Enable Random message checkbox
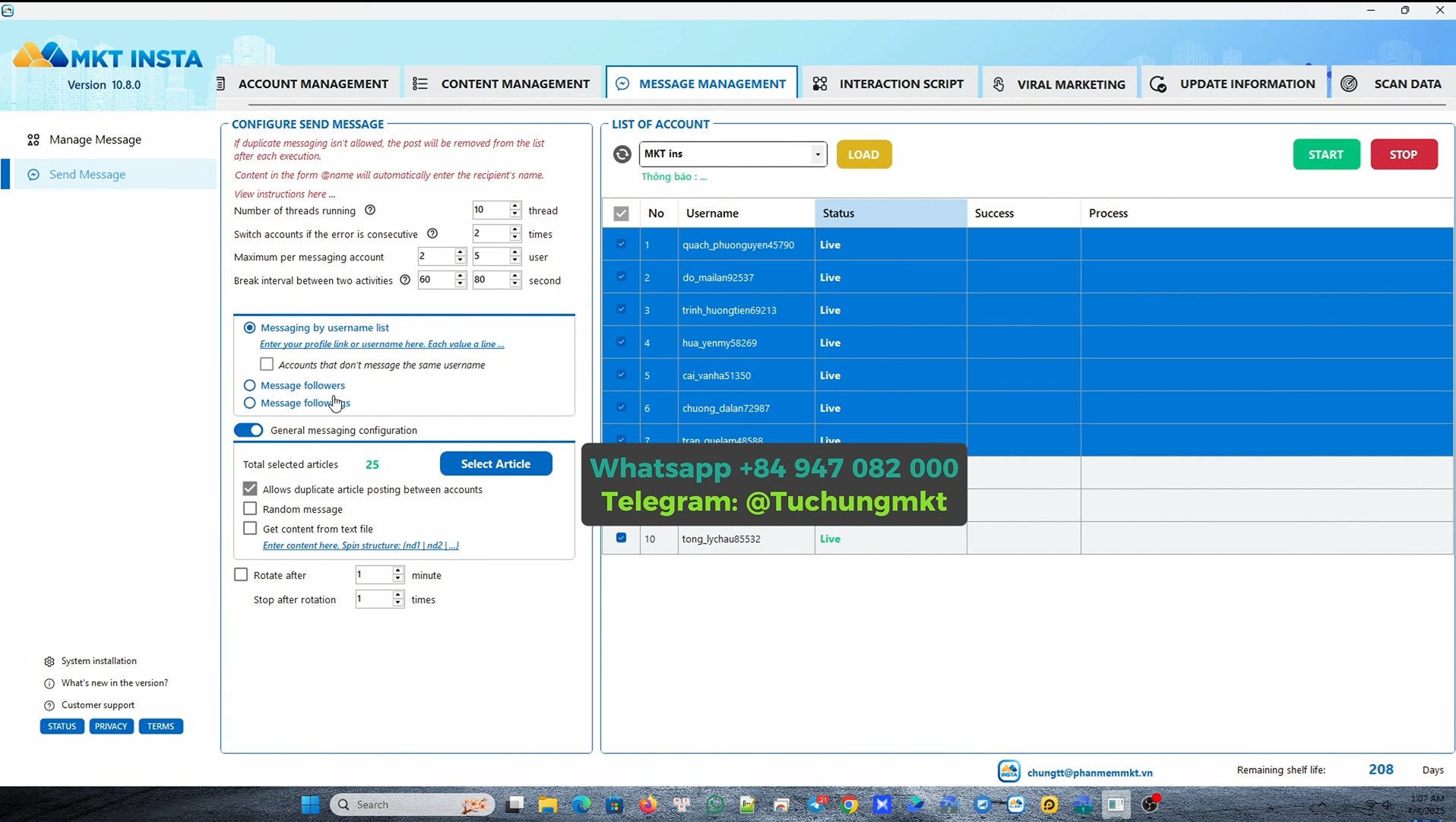The width and height of the screenshot is (1456, 822). tap(250, 508)
